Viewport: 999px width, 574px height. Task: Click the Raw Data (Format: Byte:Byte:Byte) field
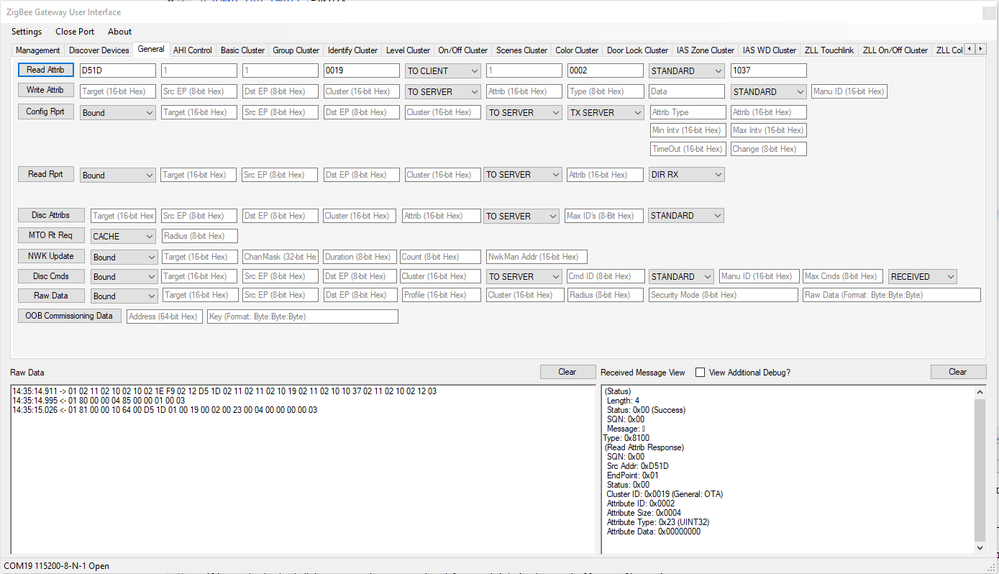tap(891, 295)
